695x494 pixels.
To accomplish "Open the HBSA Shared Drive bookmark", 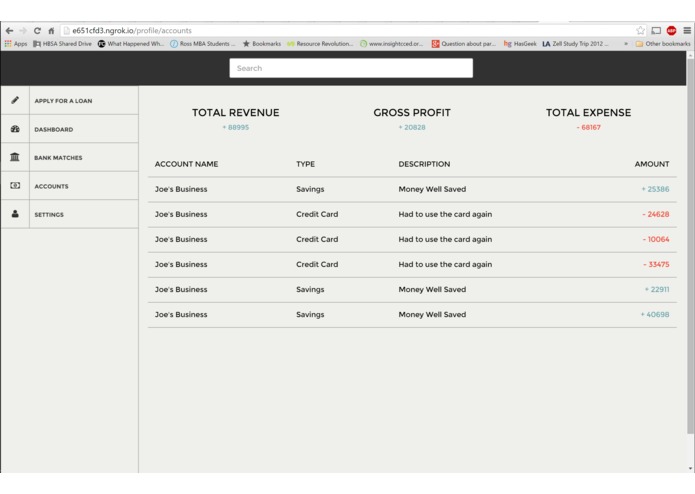I will (62, 43).
